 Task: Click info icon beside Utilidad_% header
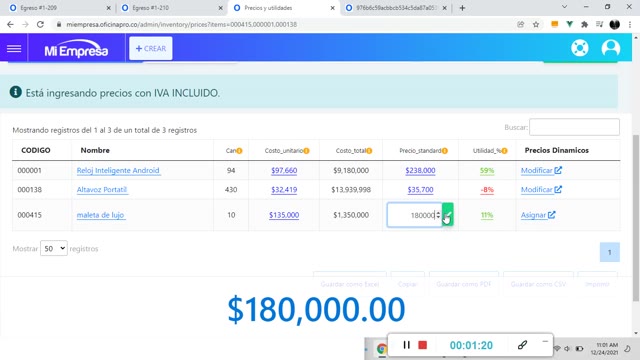coord(504,151)
